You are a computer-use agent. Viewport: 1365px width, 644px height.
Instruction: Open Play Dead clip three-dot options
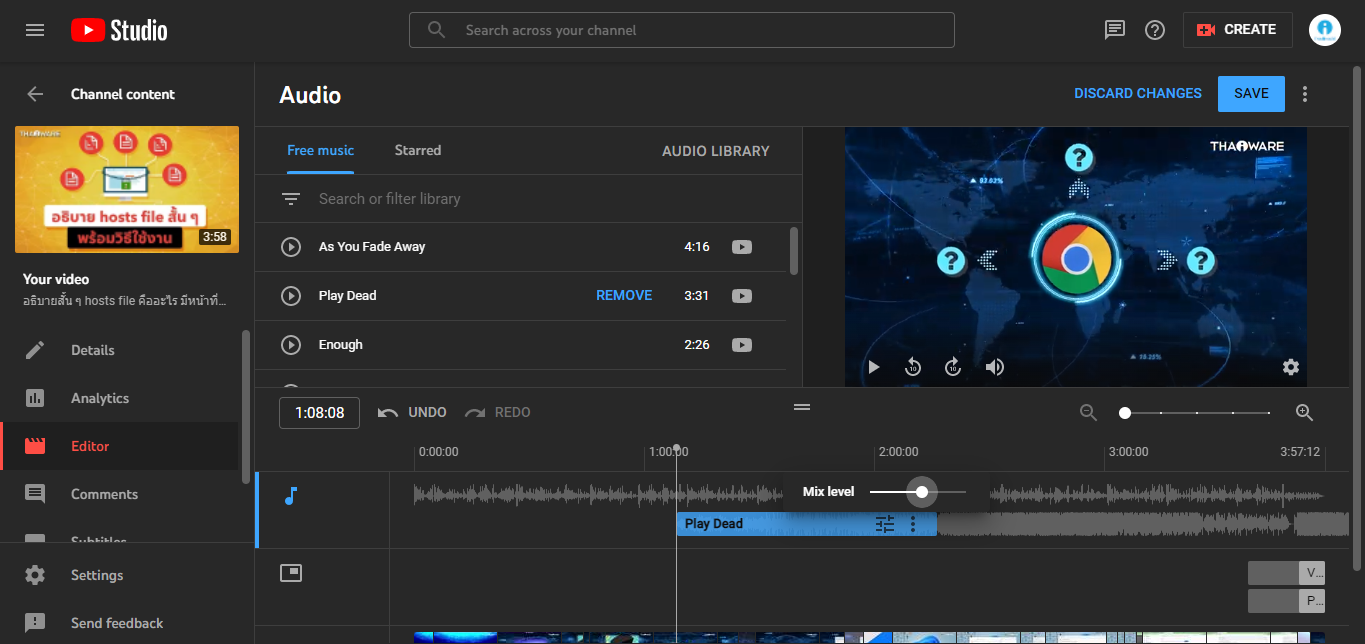(x=912, y=524)
